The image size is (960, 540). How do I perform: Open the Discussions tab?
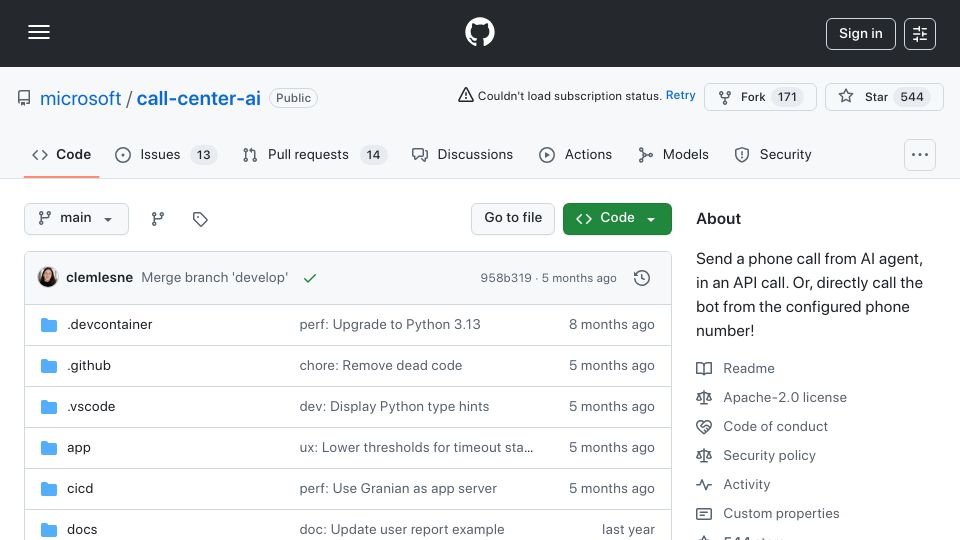tap(462, 155)
